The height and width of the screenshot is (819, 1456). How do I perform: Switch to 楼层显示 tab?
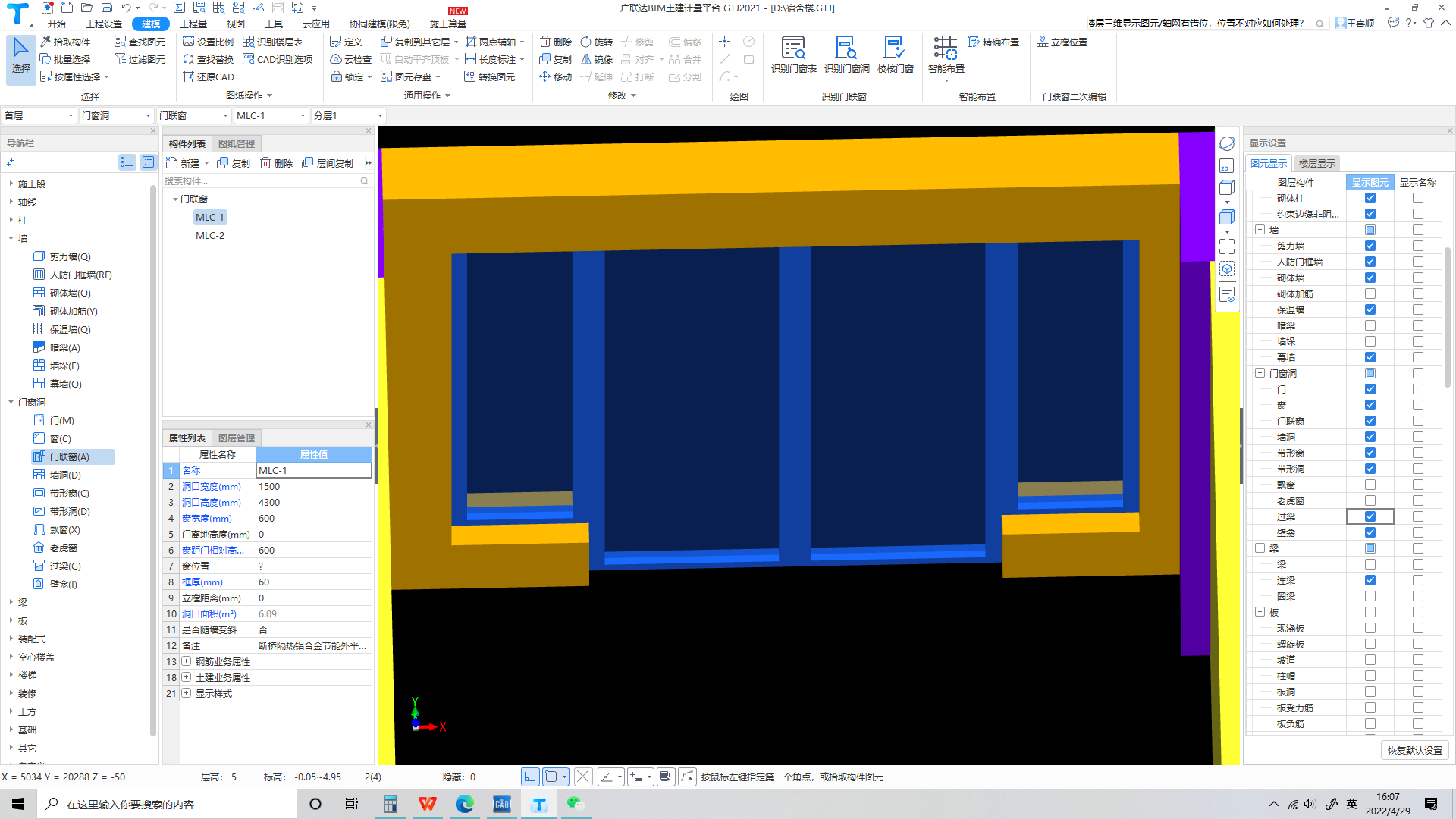coord(1316,163)
